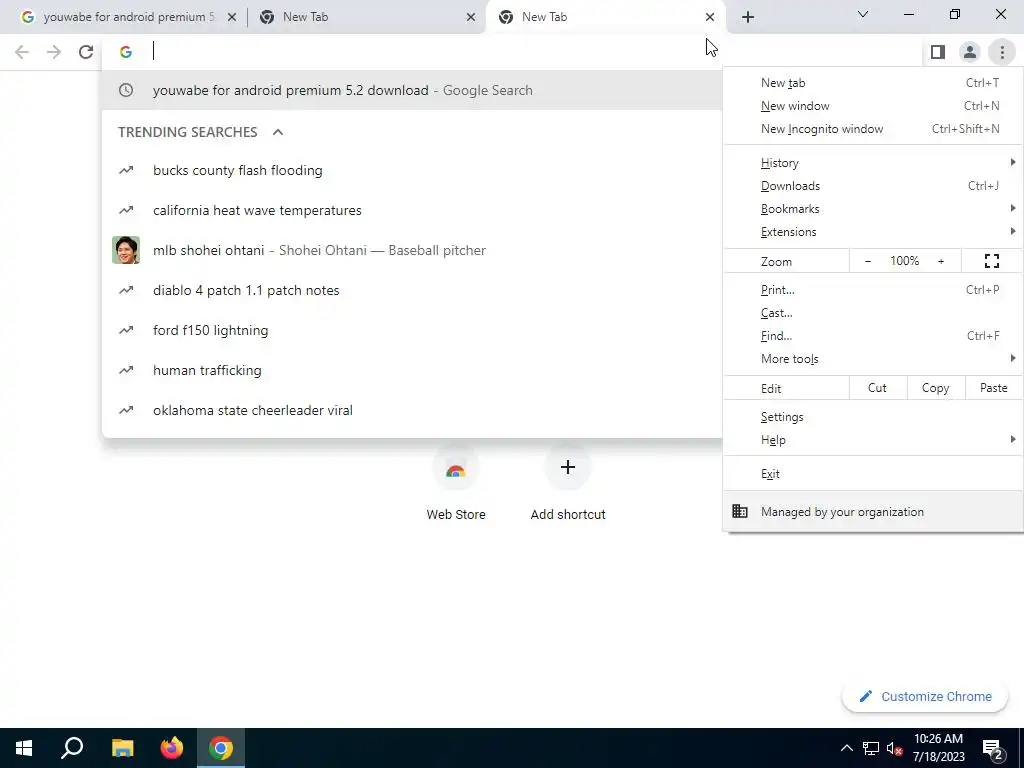Click the Chrome taskbar icon

click(x=221, y=748)
